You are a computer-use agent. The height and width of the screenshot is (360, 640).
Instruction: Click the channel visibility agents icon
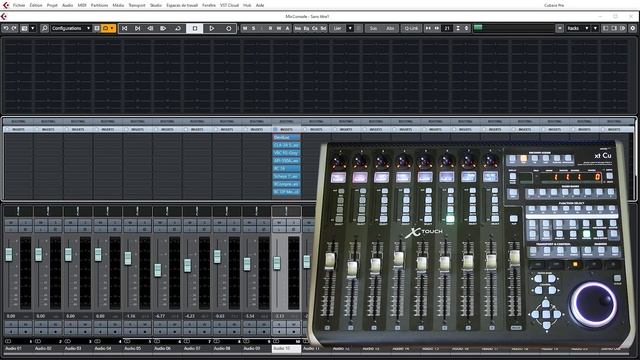[24, 28]
